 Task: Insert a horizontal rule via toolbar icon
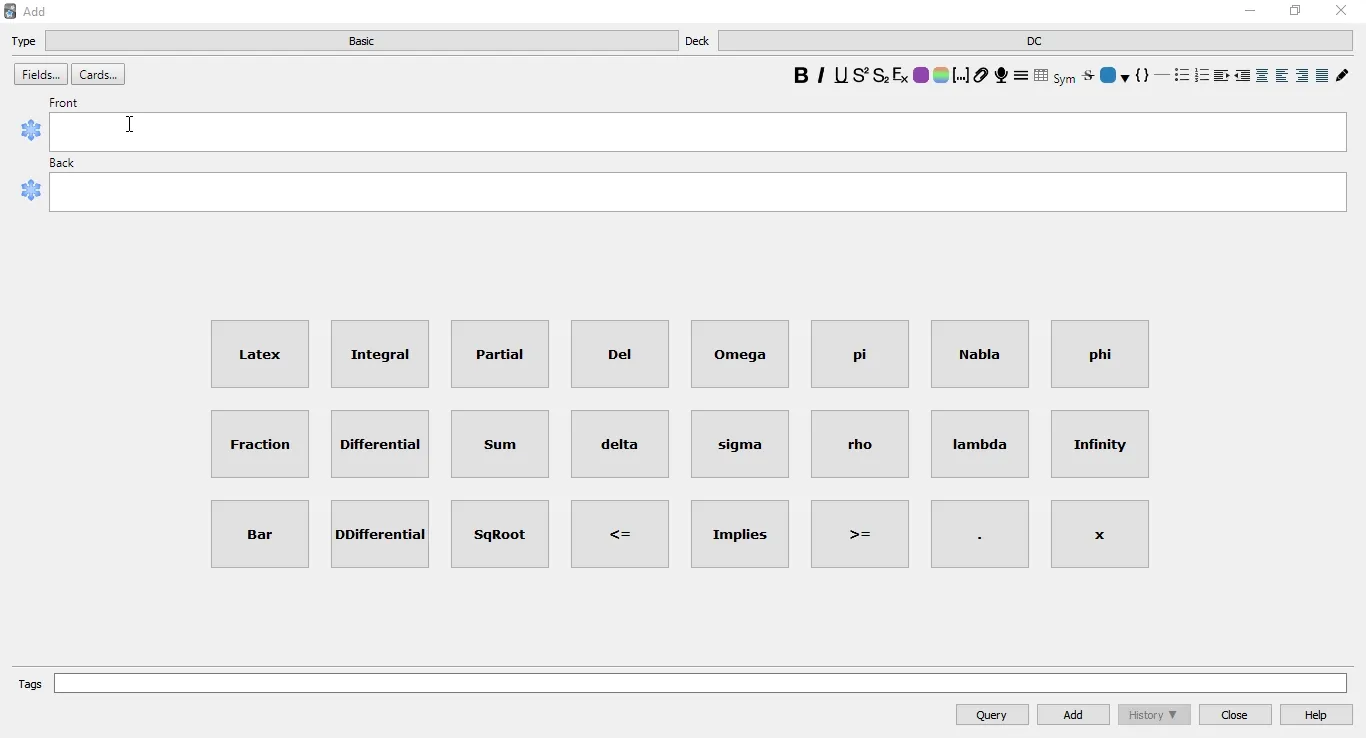pyautogui.click(x=1162, y=76)
